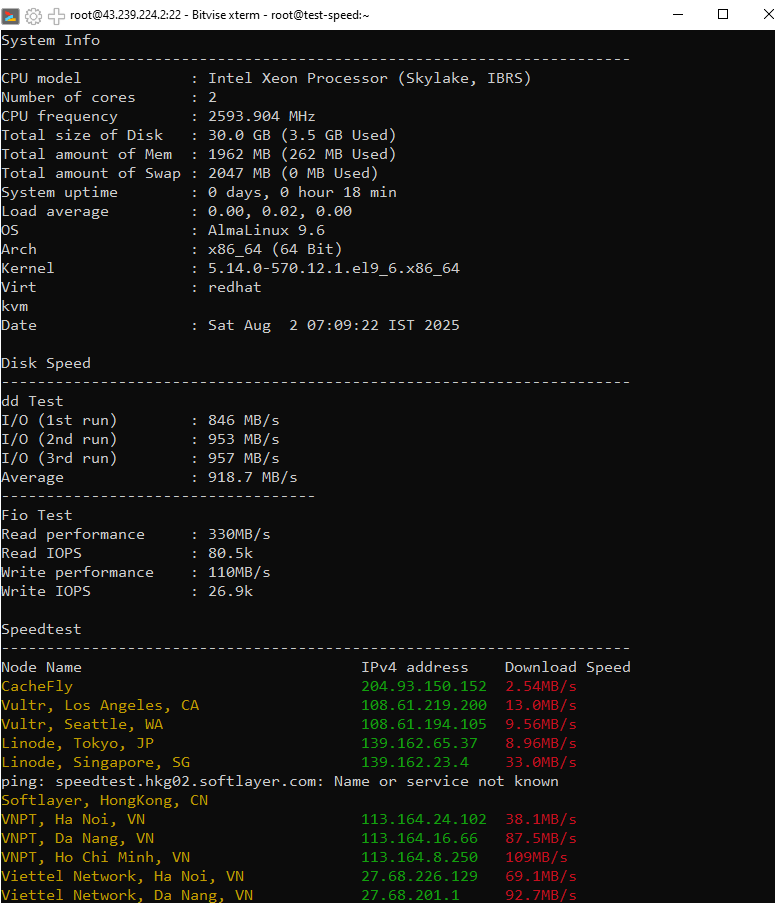
Task: Click the Bitvise xterm app icon
Action: [x=11, y=15]
